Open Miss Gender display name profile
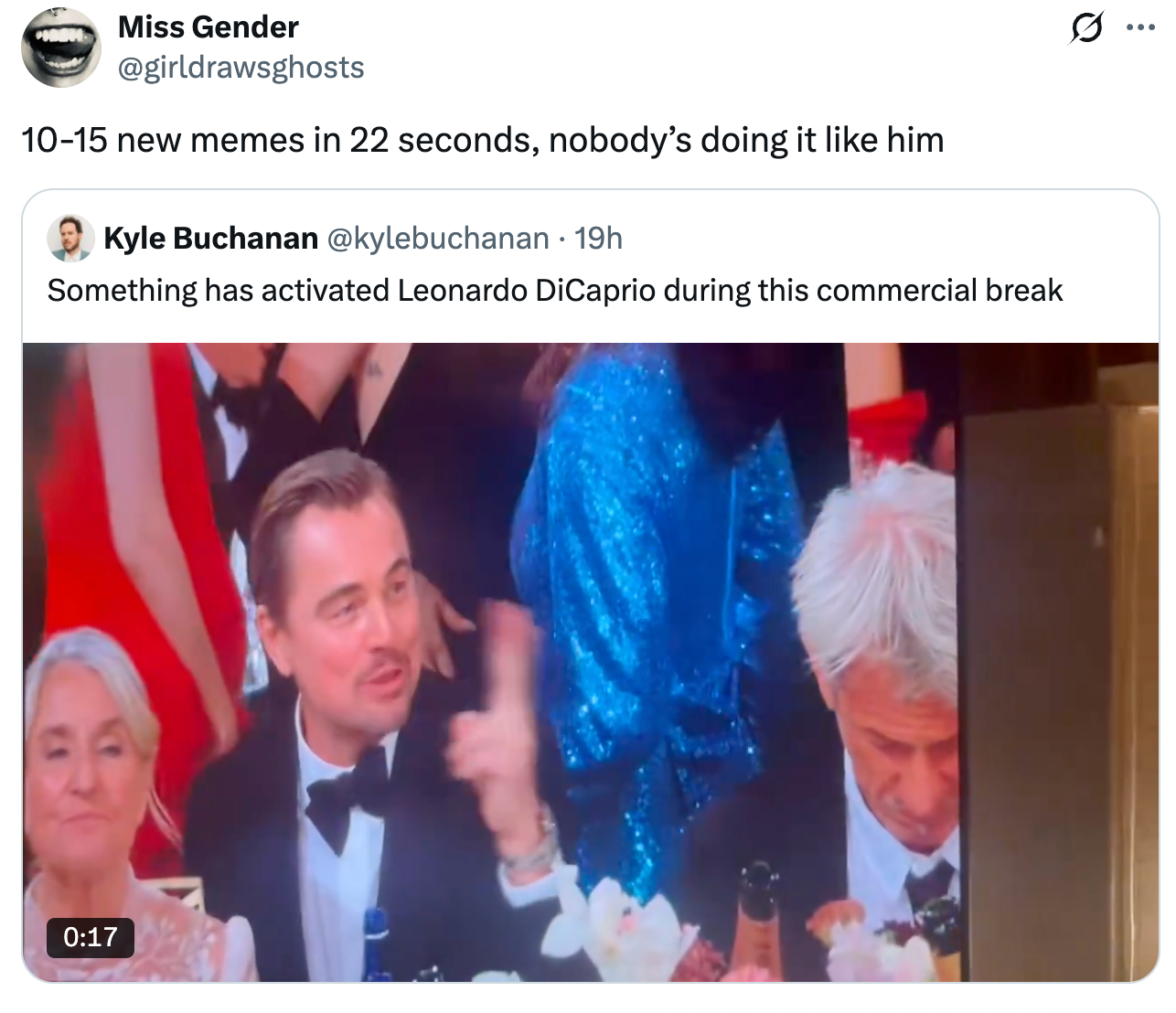This screenshot has height=1013, width=1176. click(208, 27)
